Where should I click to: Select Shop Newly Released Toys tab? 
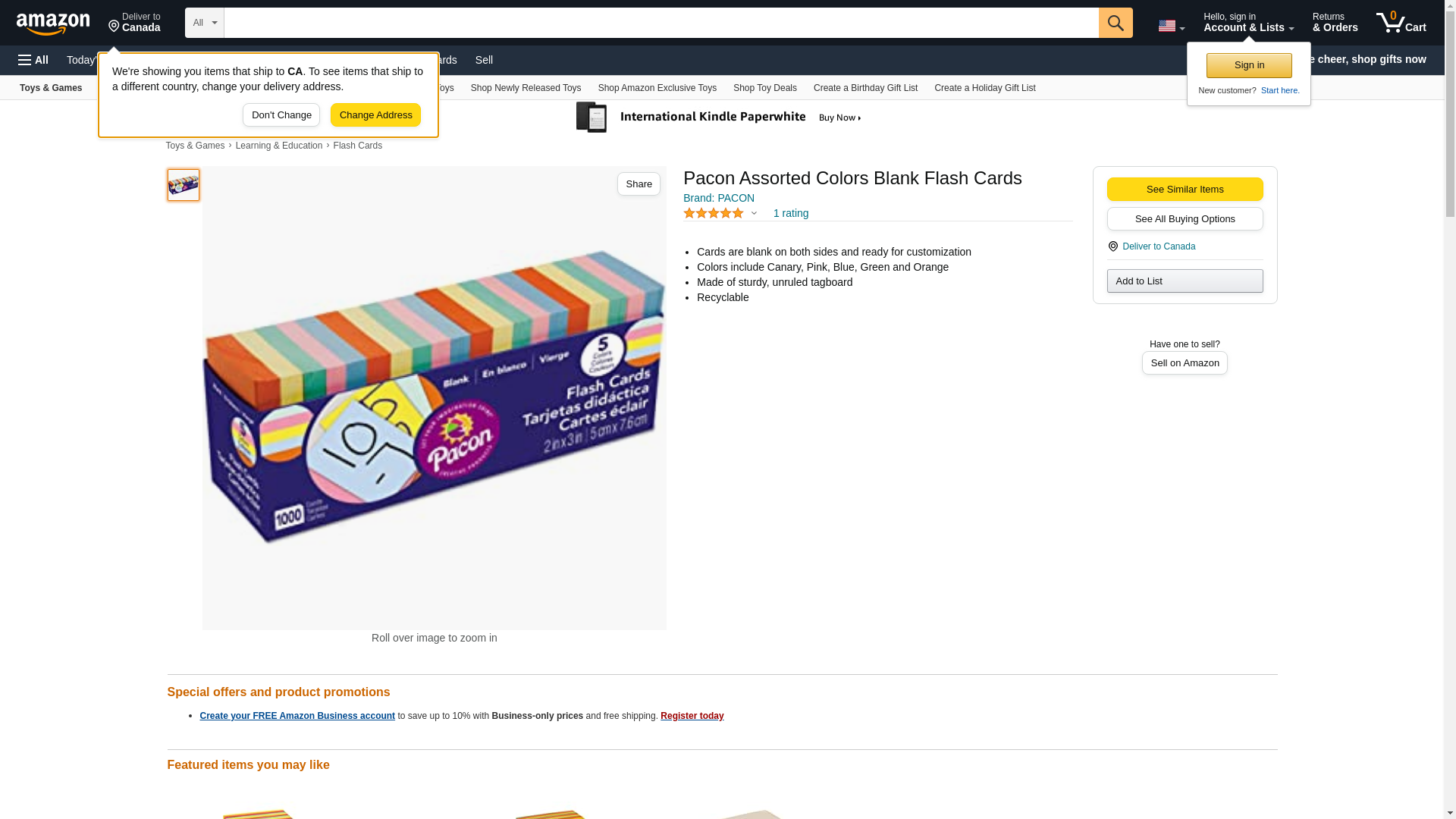[526, 88]
